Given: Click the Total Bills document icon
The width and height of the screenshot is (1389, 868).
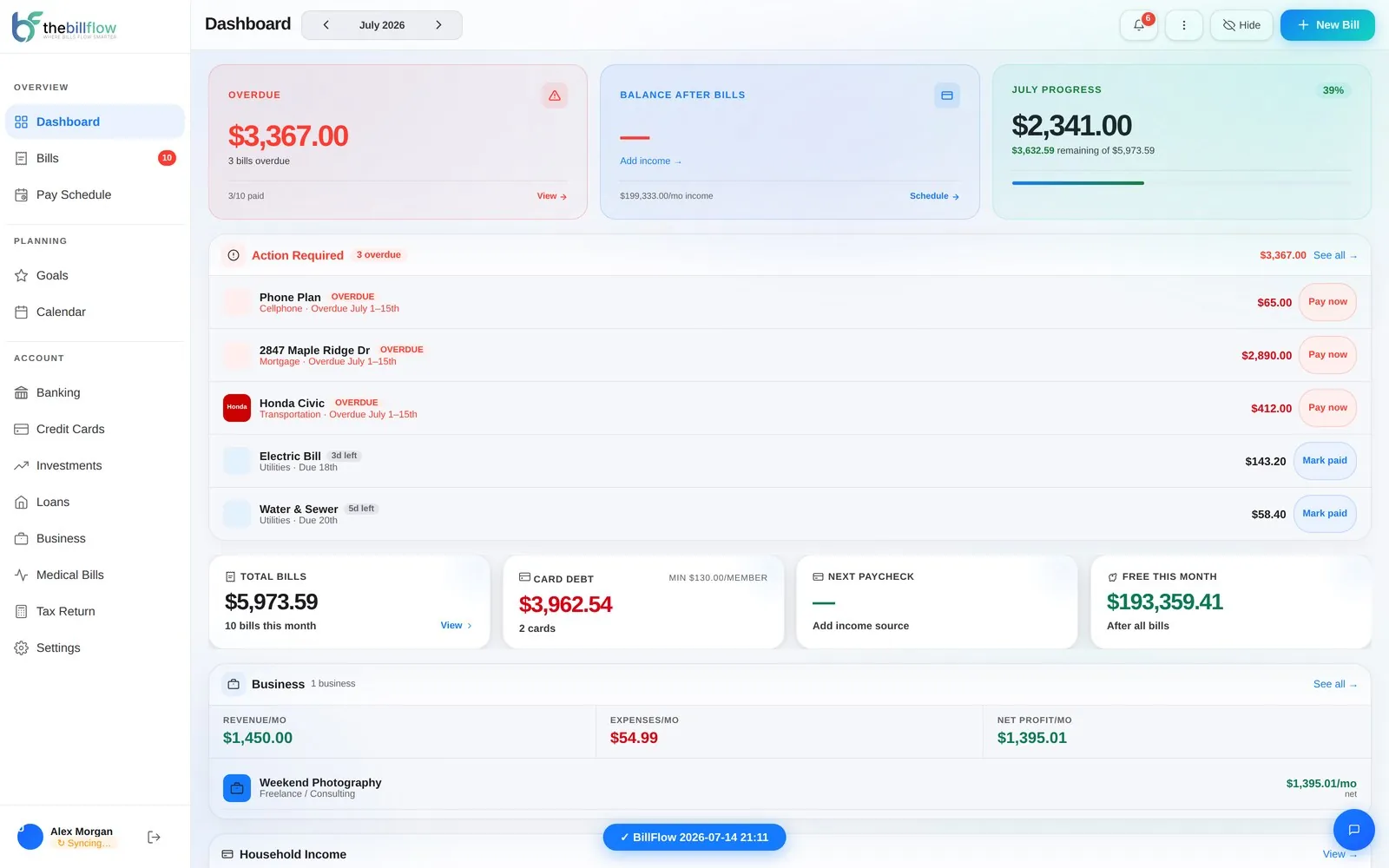Looking at the screenshot, I should [230, 576].
